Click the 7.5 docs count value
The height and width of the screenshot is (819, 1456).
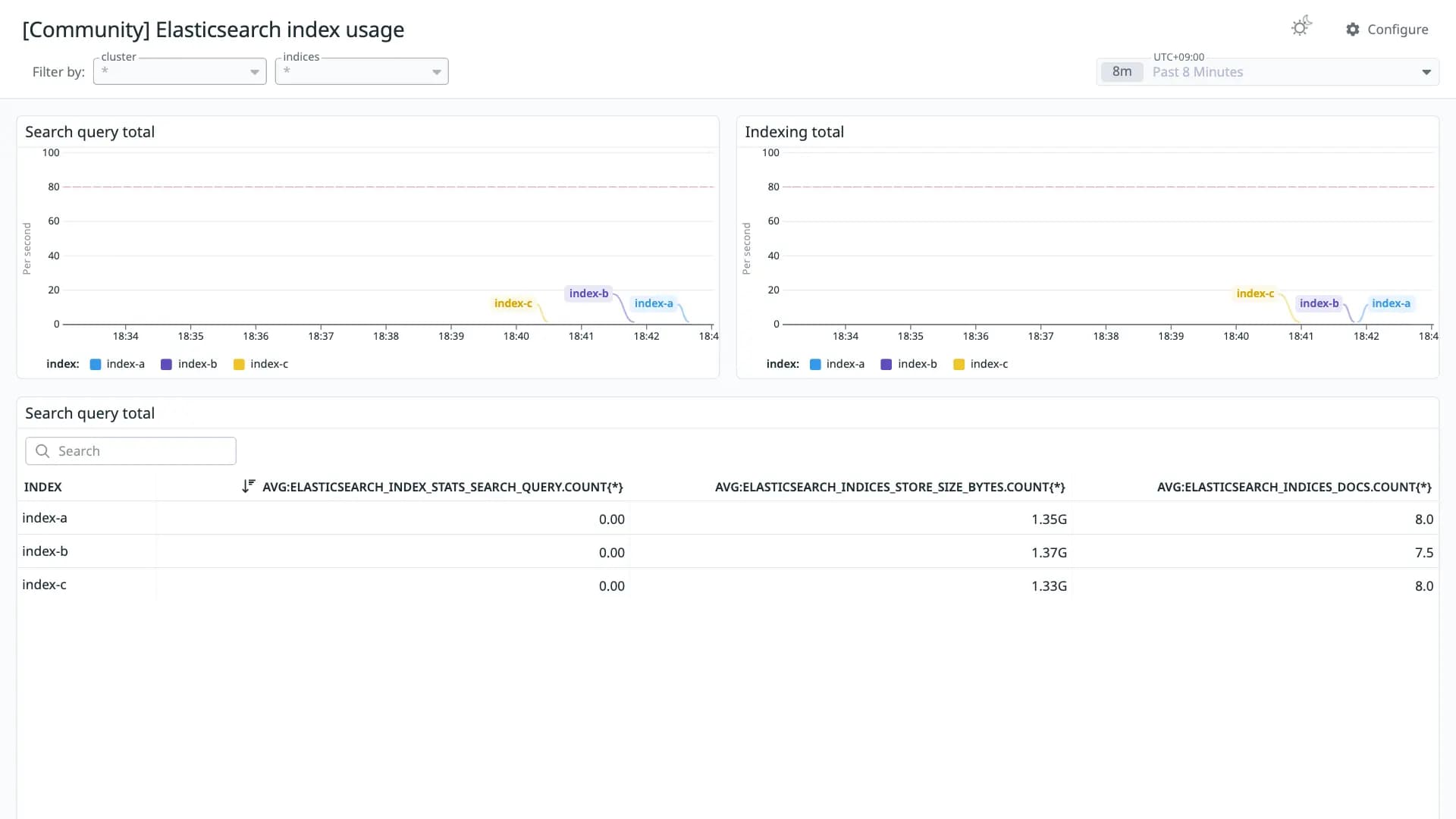click(1423, 553)
